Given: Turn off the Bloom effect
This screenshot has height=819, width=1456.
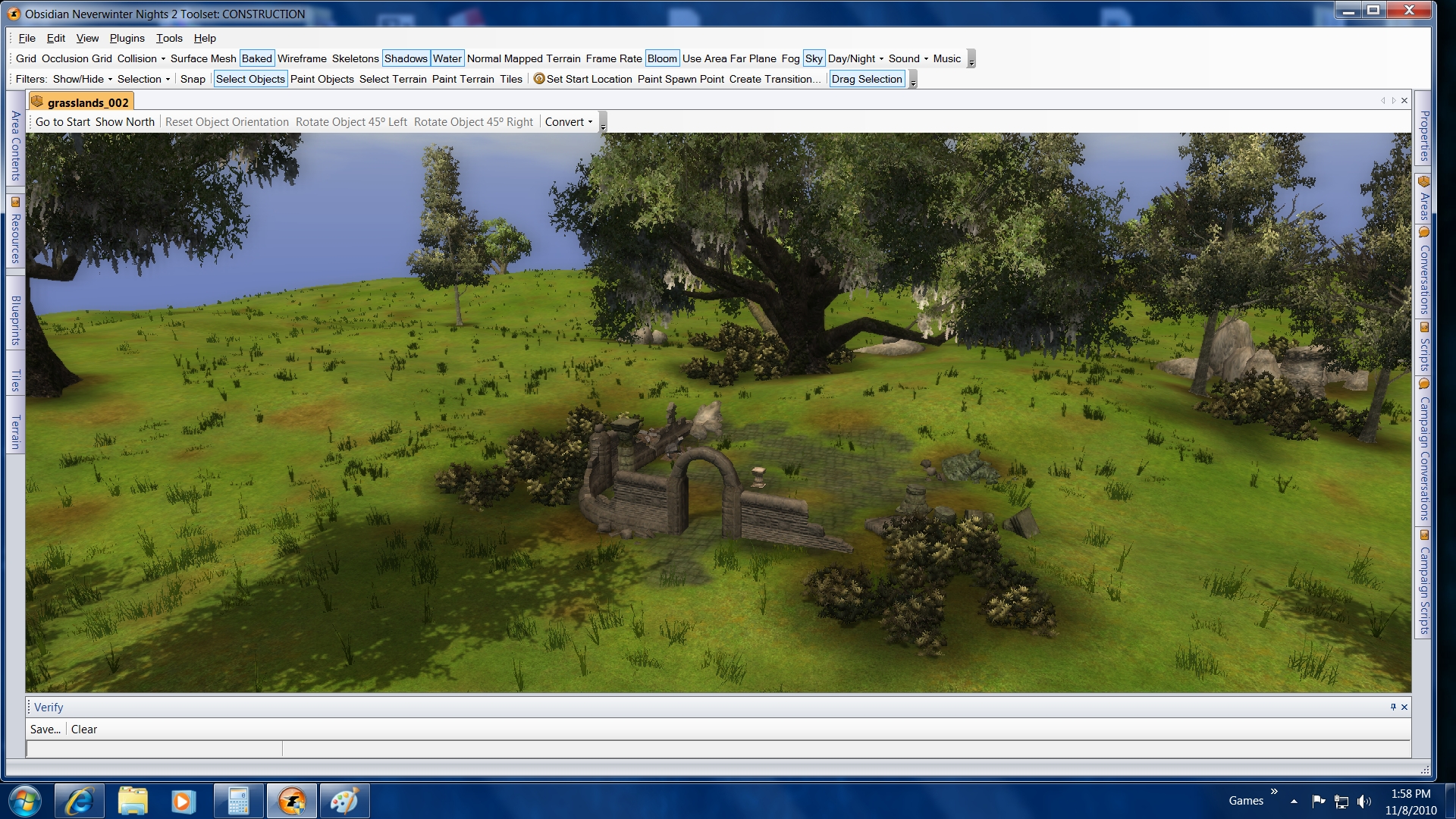Looking at the screenshot, I should pos(661,58).
